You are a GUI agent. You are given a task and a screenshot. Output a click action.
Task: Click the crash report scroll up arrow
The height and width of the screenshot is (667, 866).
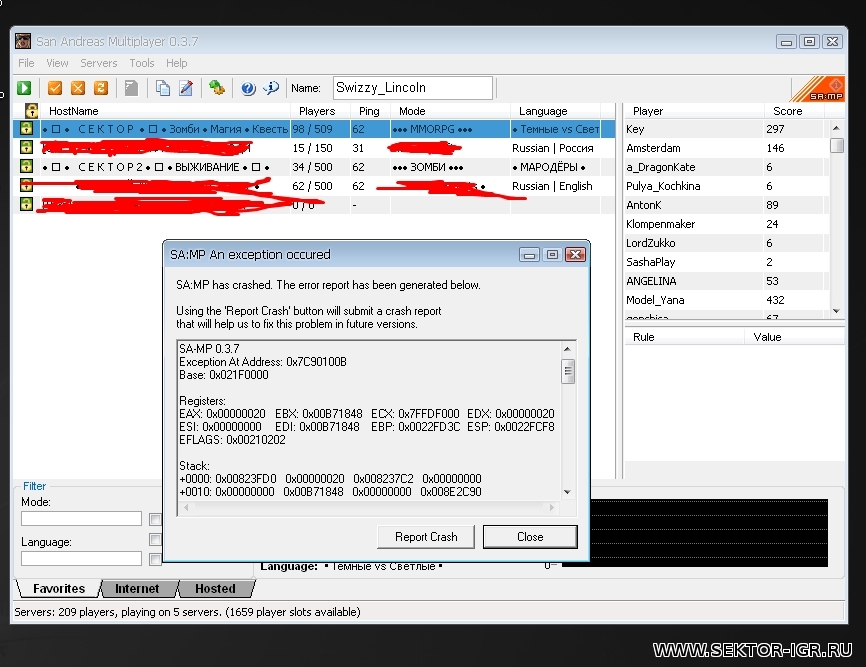(567, 349)
